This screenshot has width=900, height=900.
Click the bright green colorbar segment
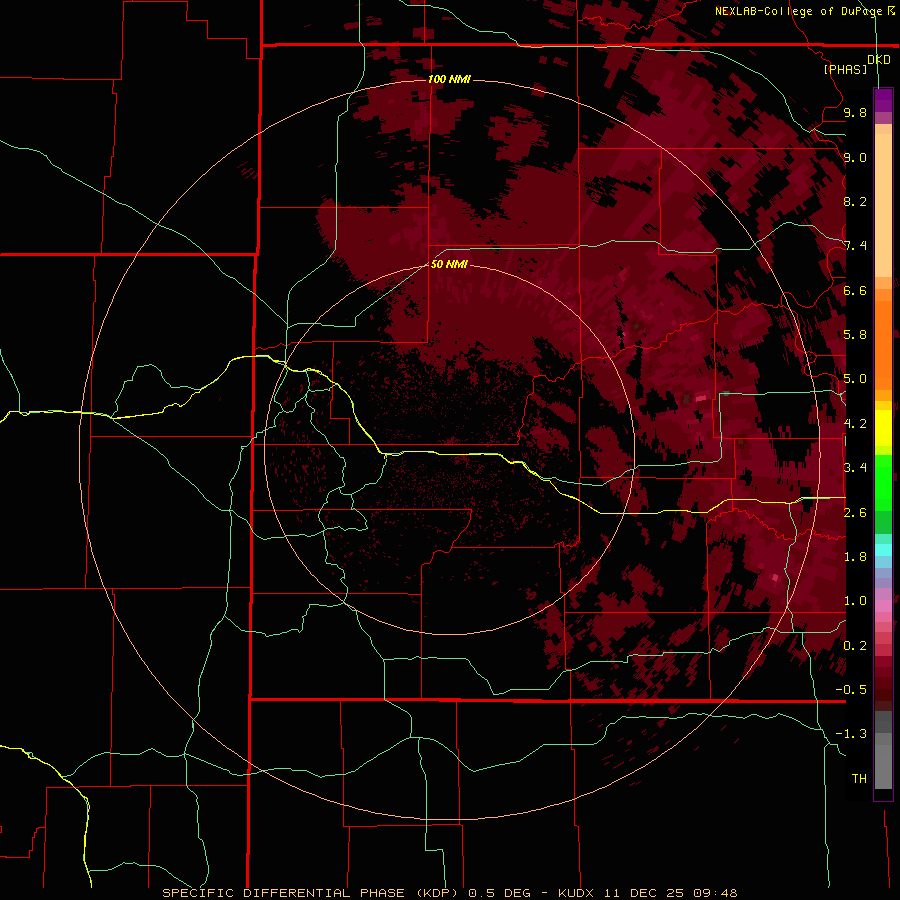[x=883, y=482]
